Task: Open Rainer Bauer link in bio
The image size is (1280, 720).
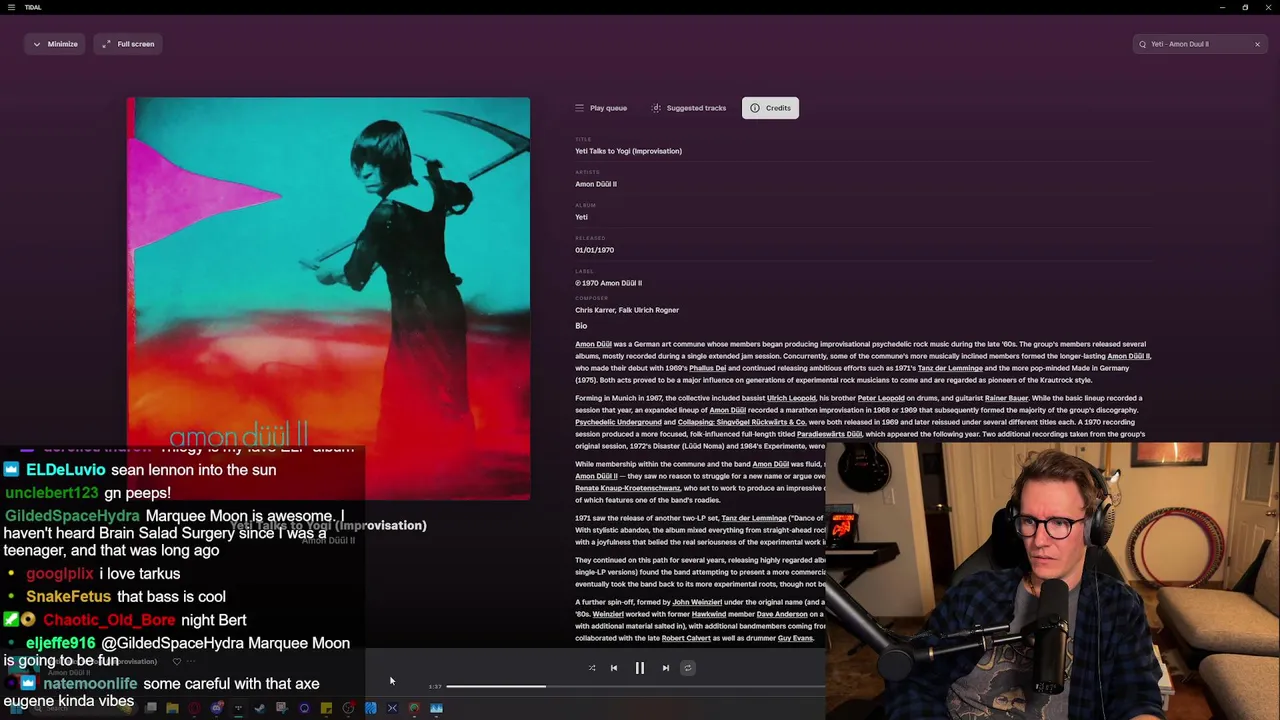Action: [x=1006, y=398]
